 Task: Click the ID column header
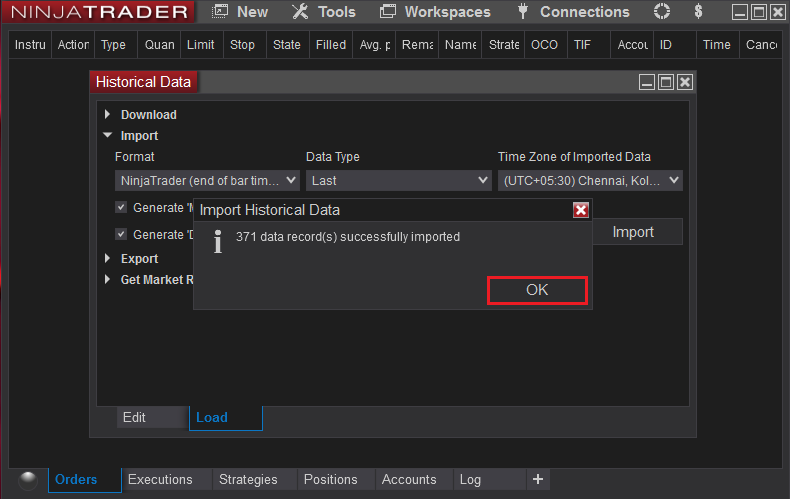[x=675, y=45]
